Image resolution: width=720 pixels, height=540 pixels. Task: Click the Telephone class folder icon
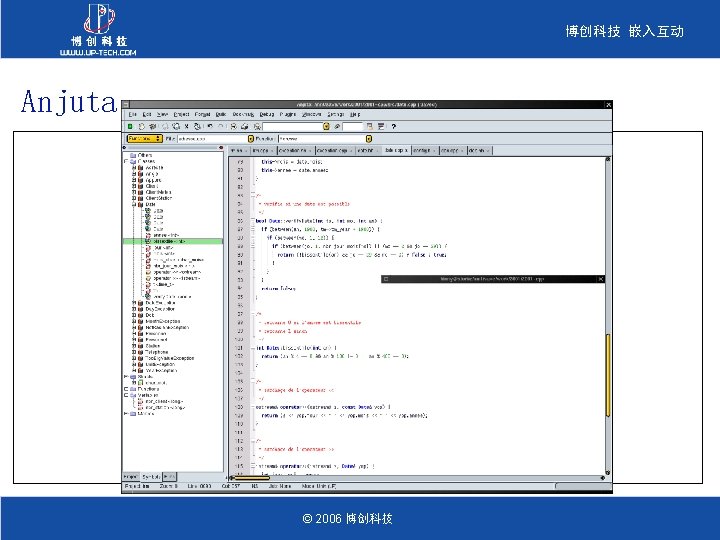(x=141, y=352)
